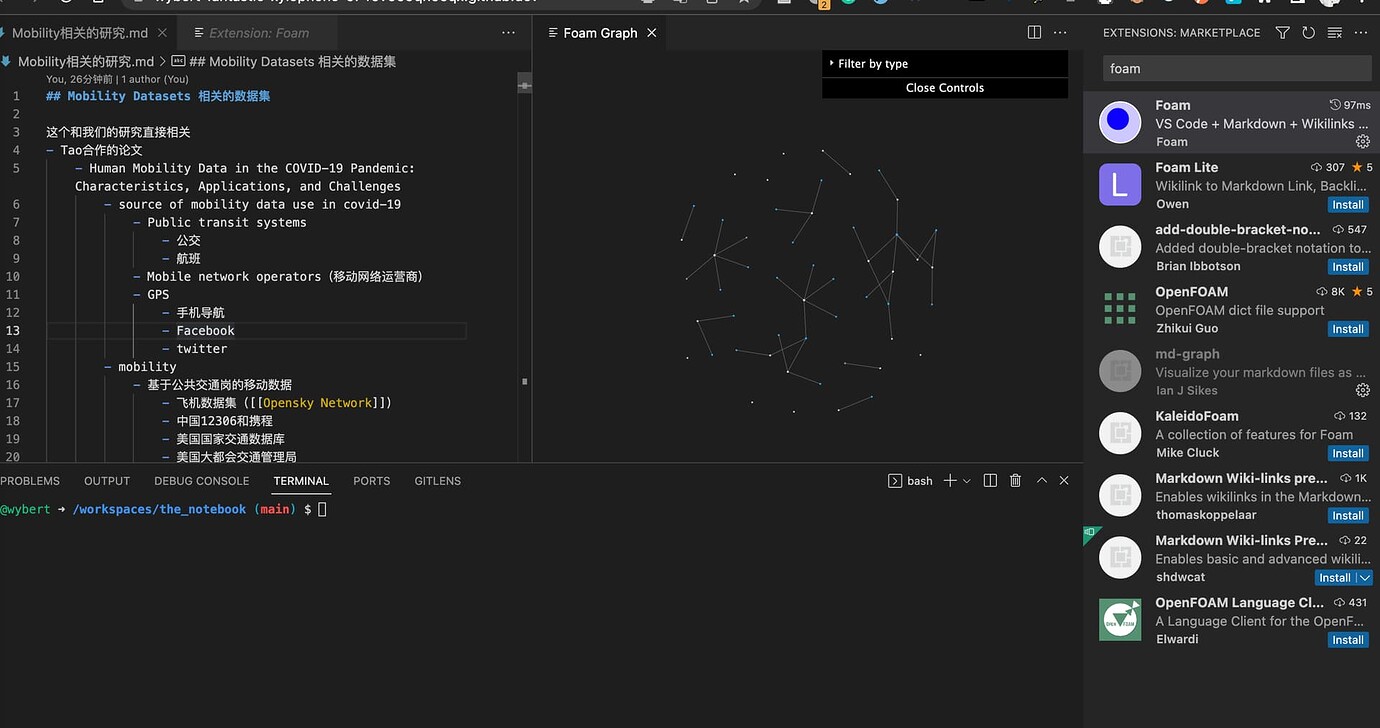
Task: Open the terminal profile dropdown chevron
Action: [x=964, y=480]
